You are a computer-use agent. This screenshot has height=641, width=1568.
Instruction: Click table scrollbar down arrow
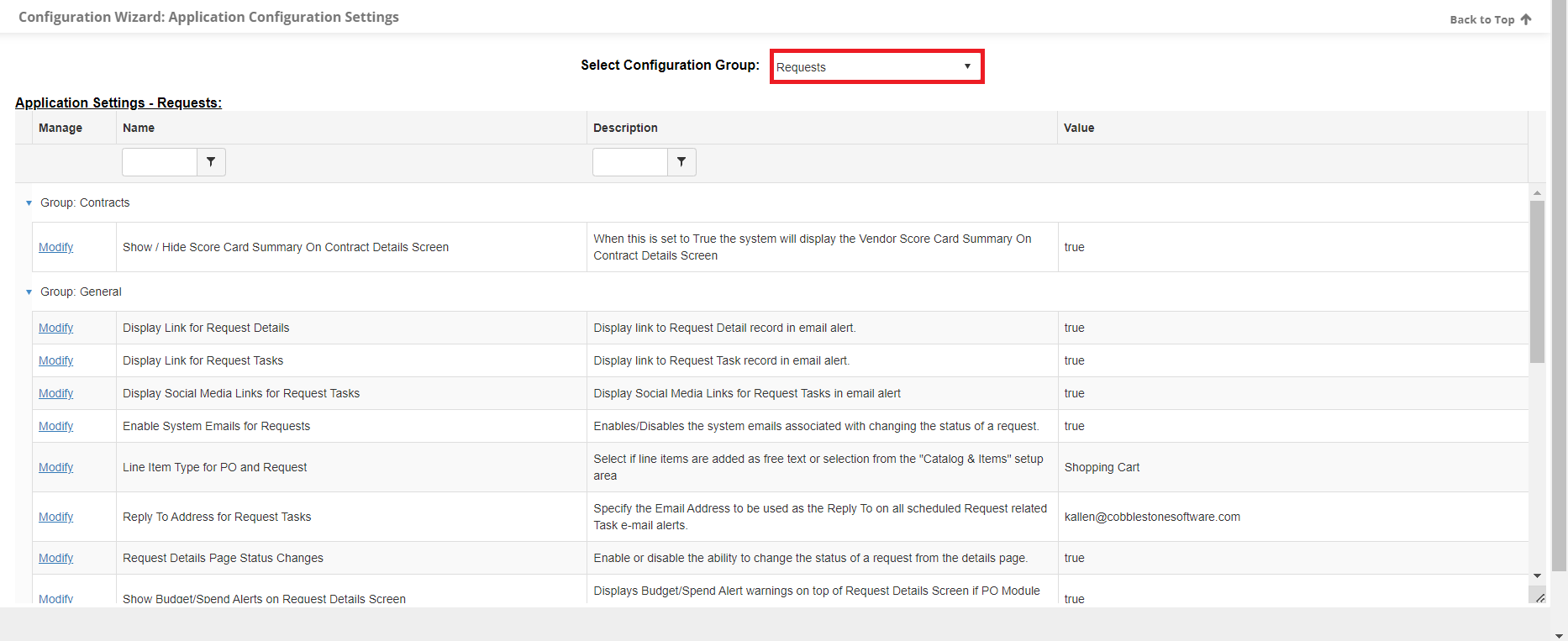pyautogui.click(x=1537, y=576)
